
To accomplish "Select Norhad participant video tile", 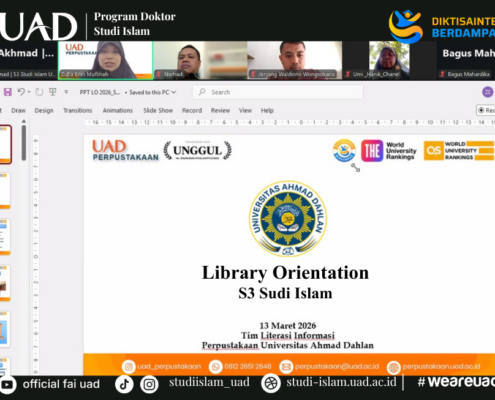I will [200, 60].
